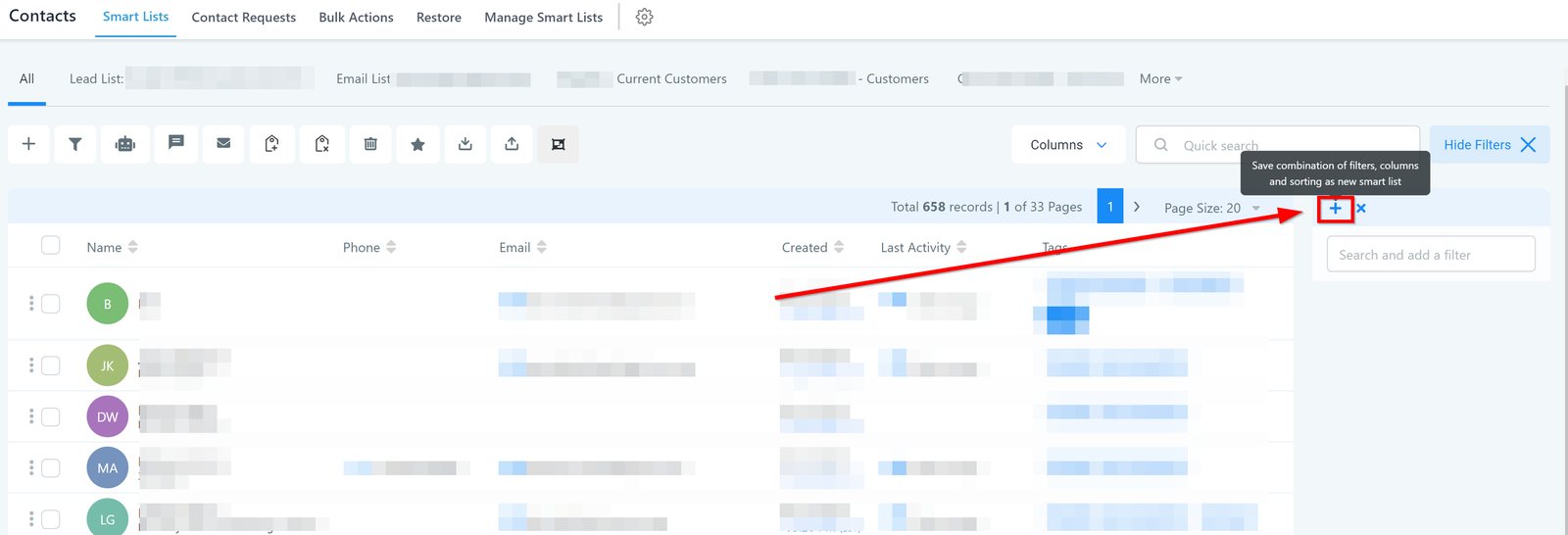Screen dimensions: 1568x535
Task: Click the star review icon in toolbar
Action: [417, 144]
